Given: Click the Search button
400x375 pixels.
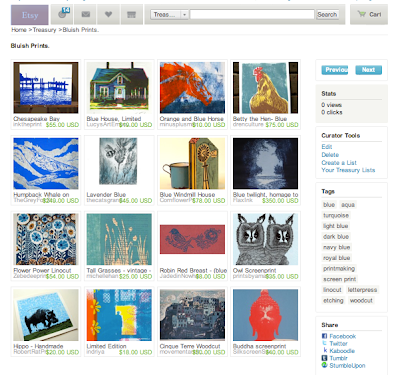Looking at the screenshot, I should pyautogui.click(x=327, y=14).
